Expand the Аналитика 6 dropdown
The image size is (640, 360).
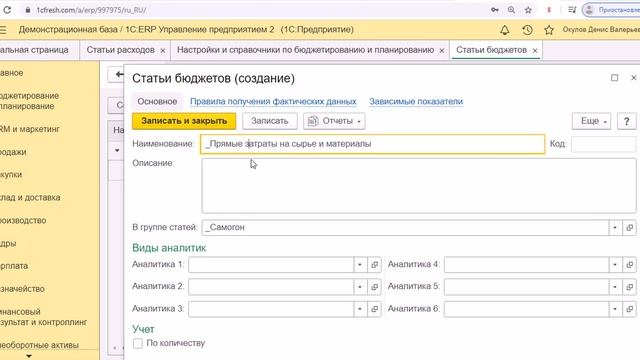615,309
